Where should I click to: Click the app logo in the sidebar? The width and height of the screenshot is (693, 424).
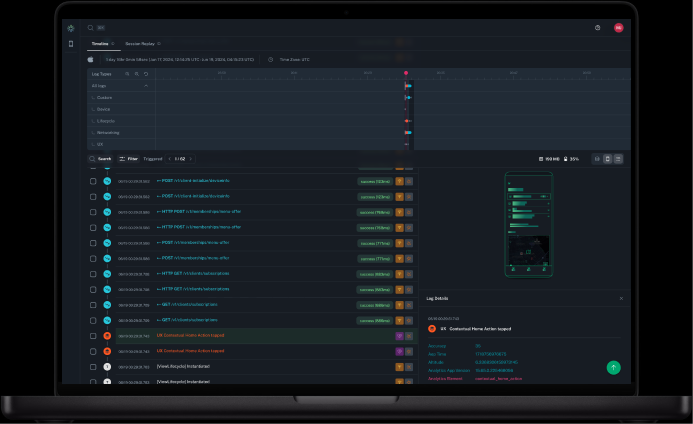(71, 28)
